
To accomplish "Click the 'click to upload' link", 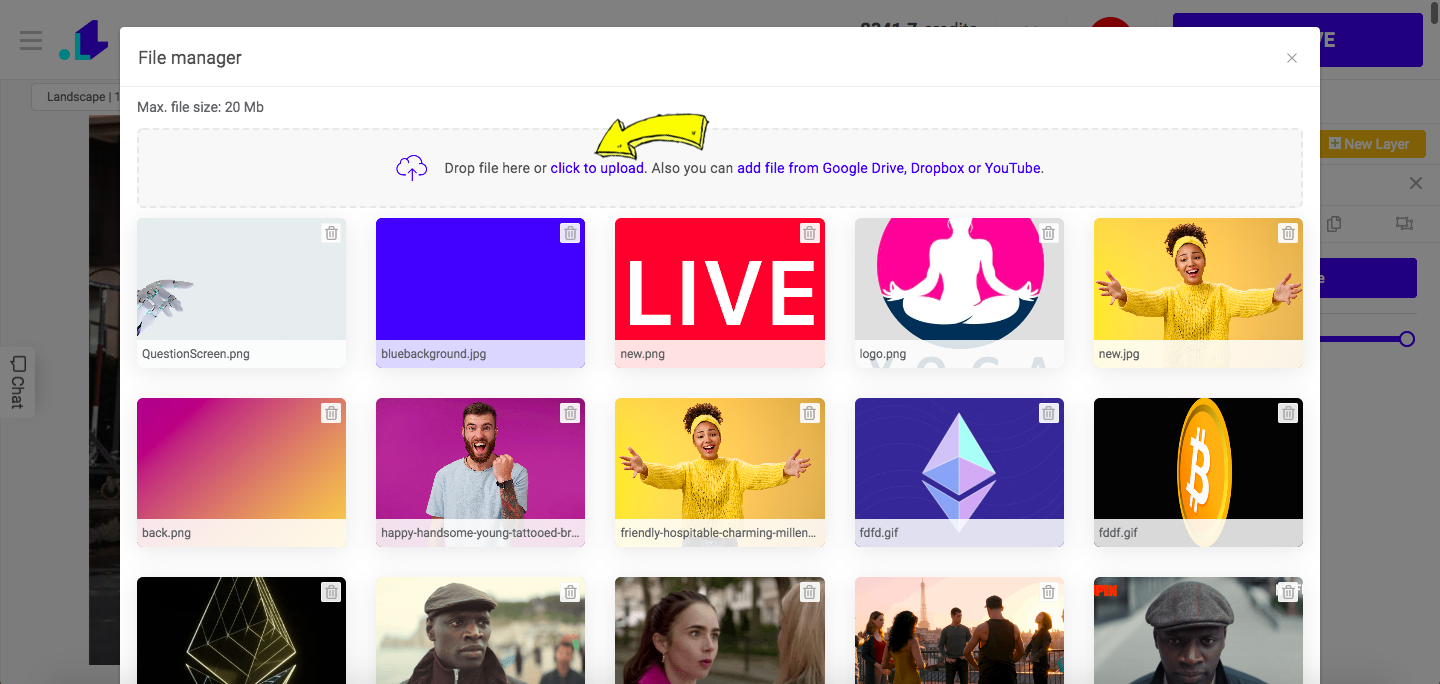I will [x=597, y=168].
